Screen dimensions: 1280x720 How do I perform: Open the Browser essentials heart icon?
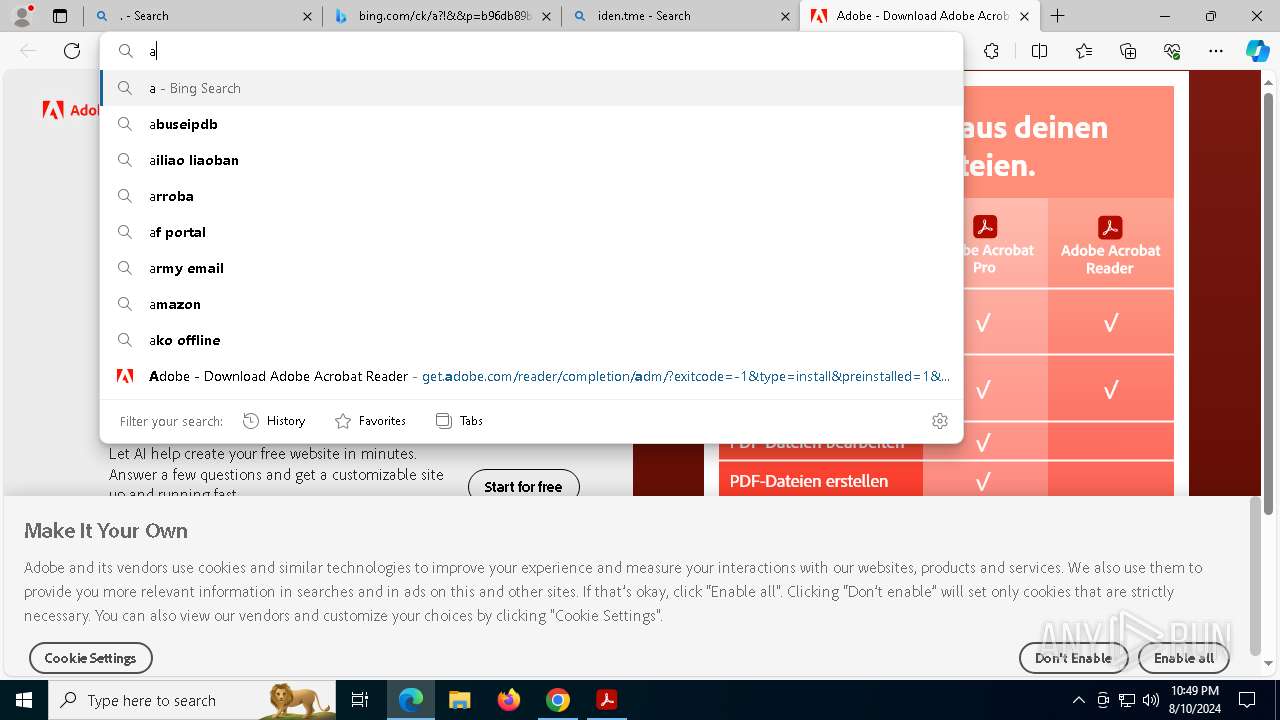click(1172, 51)
